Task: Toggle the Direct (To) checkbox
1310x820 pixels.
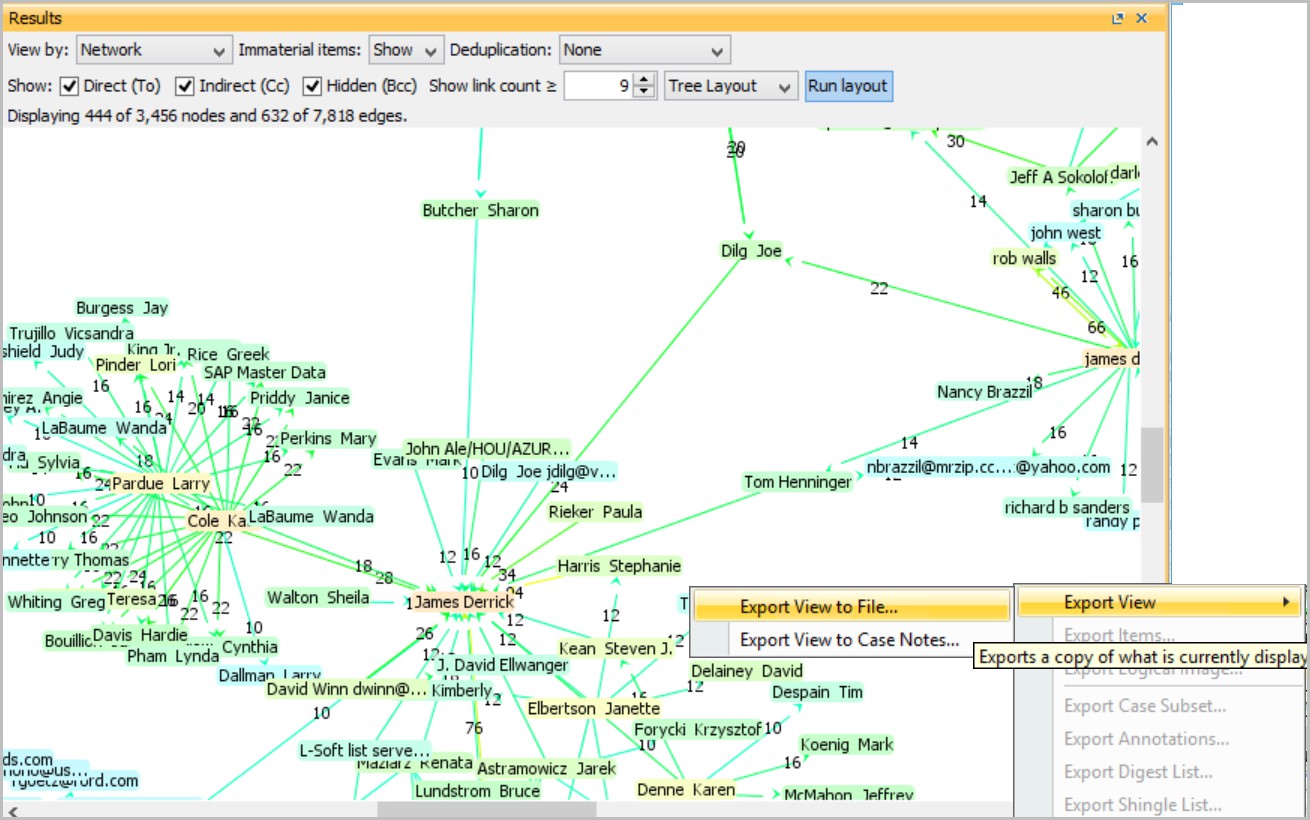Action: 69,86
